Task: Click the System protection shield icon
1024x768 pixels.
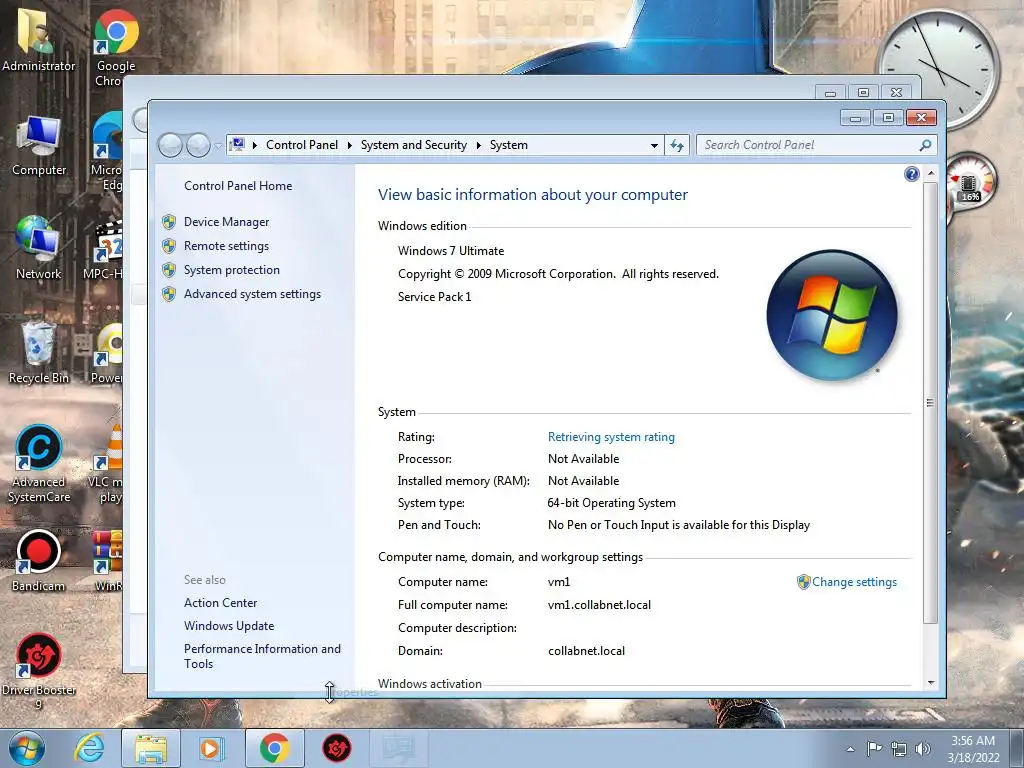Action: click(169, 270)
